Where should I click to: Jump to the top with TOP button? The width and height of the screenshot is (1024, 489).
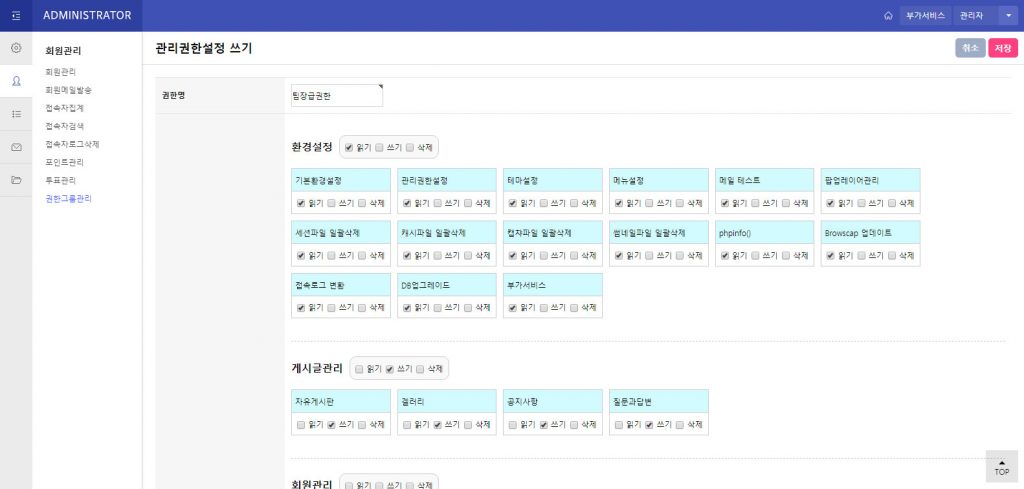[x=1002, y=466]
